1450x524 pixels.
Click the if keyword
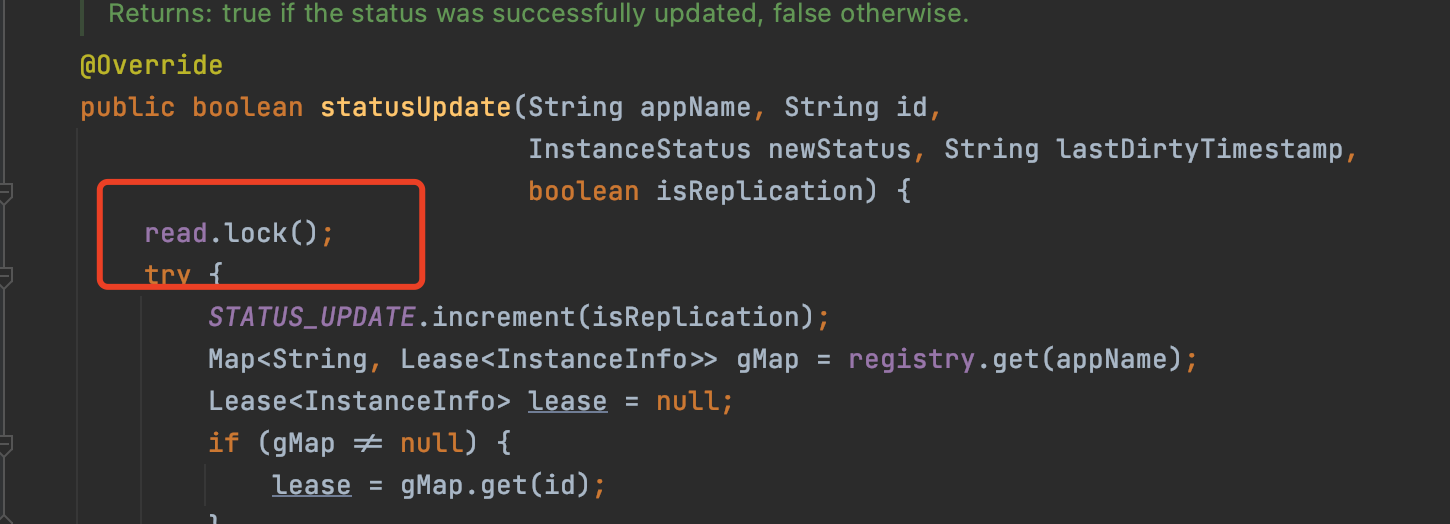pos(224,443)
